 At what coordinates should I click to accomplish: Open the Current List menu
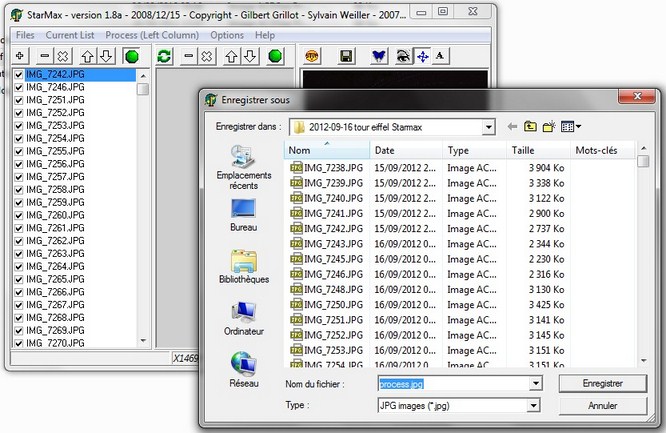[x=70, y=35]
